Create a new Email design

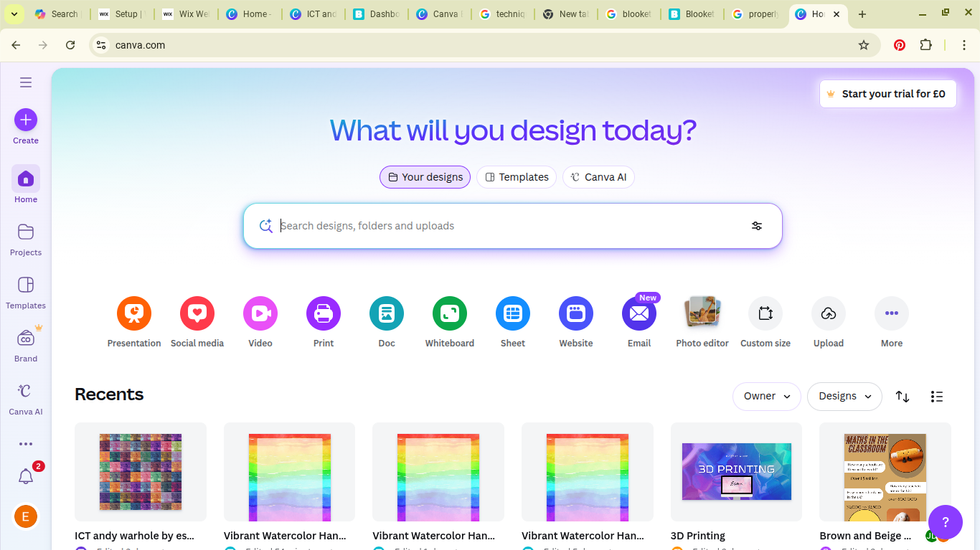pos(639,322)
